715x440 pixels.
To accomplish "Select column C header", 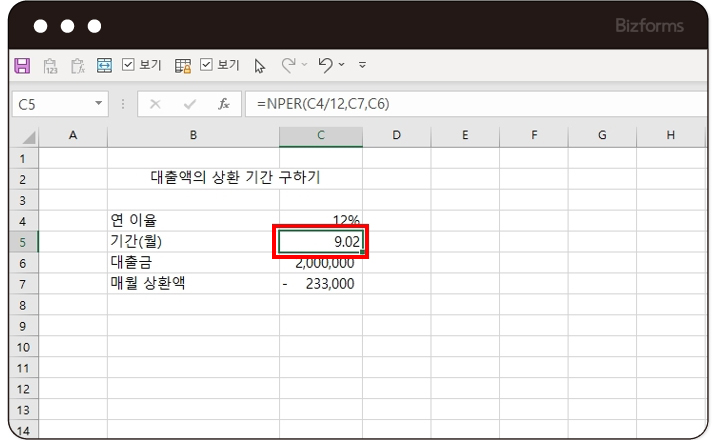I will [x=321, y=135].
